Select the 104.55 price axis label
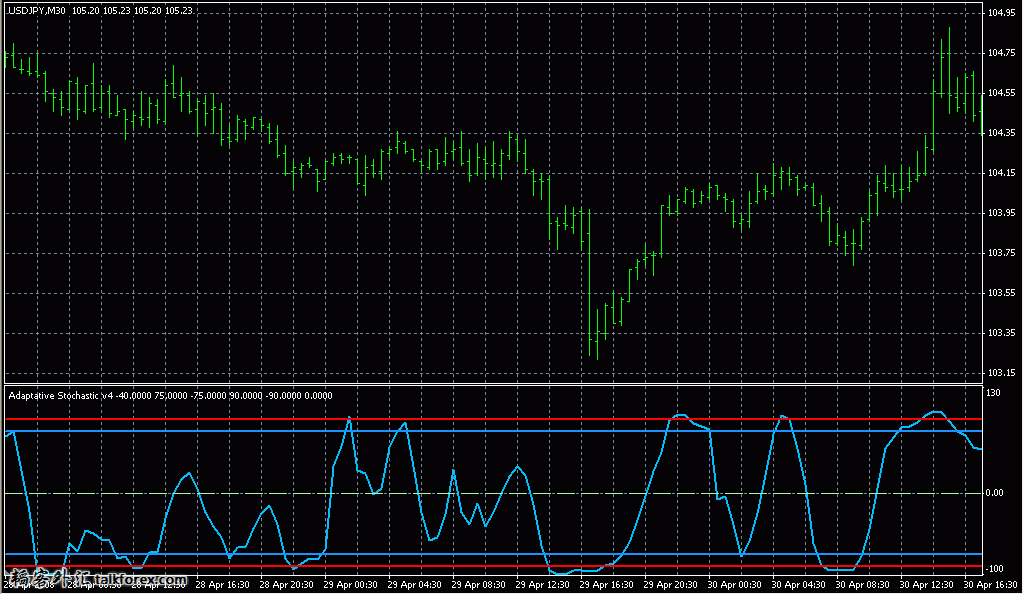Image resolution: width=1024 pixels, height=594 pixels. (1001, 93)
